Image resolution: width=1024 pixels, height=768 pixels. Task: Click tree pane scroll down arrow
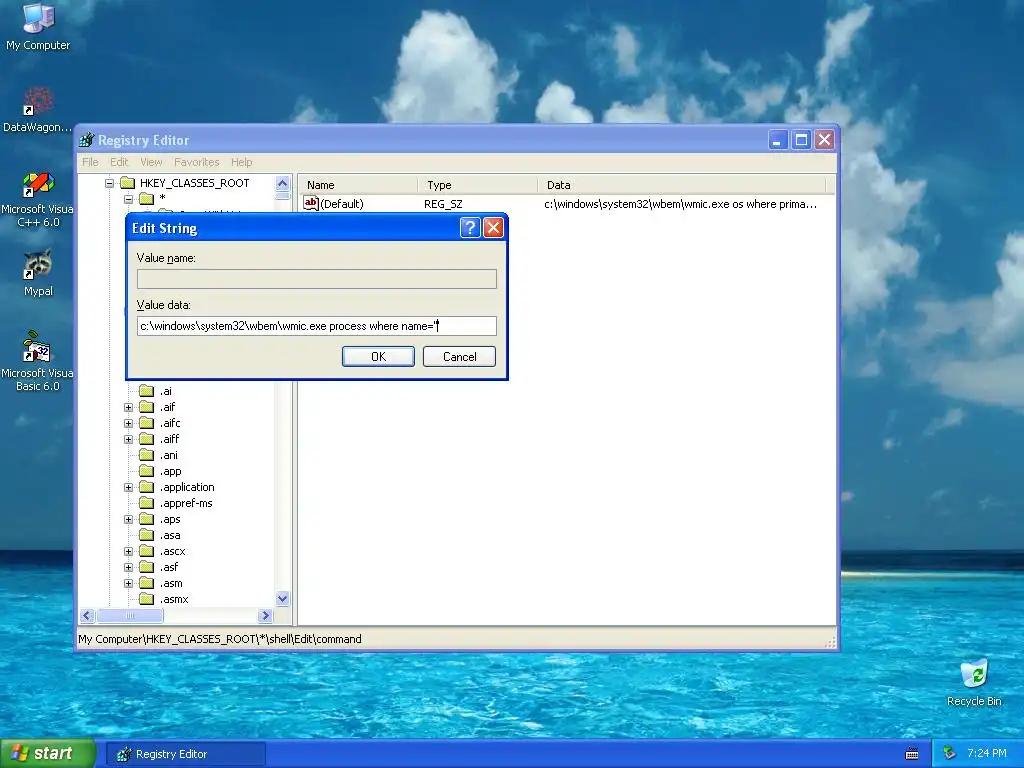point(282,598)
